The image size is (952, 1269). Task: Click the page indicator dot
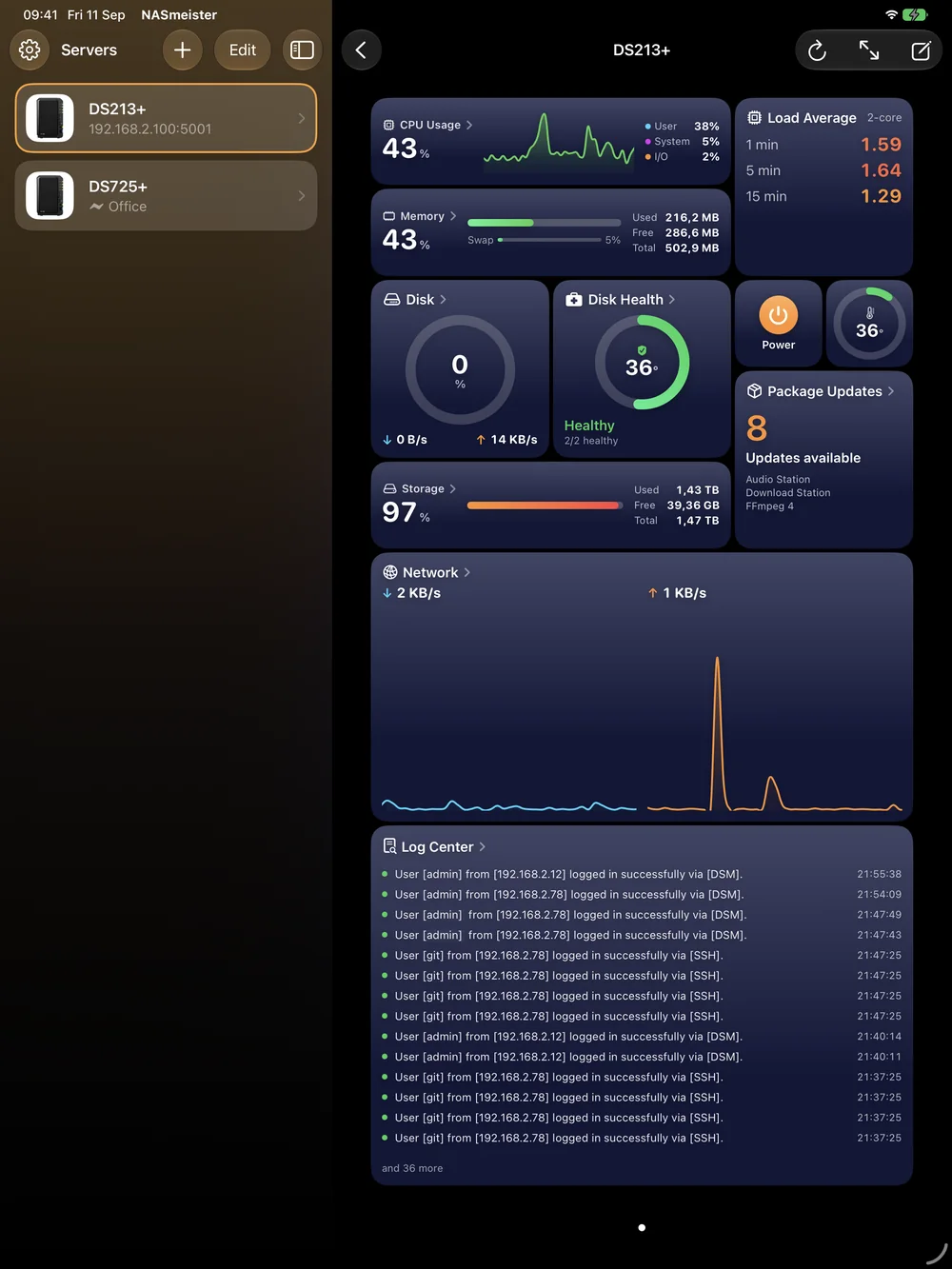coord(642,1227)
